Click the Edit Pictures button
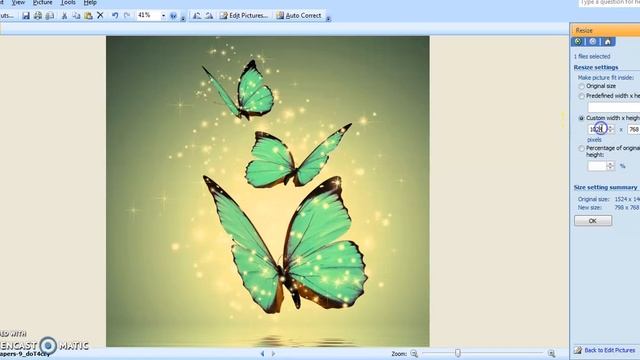 (x=244, y=16)
